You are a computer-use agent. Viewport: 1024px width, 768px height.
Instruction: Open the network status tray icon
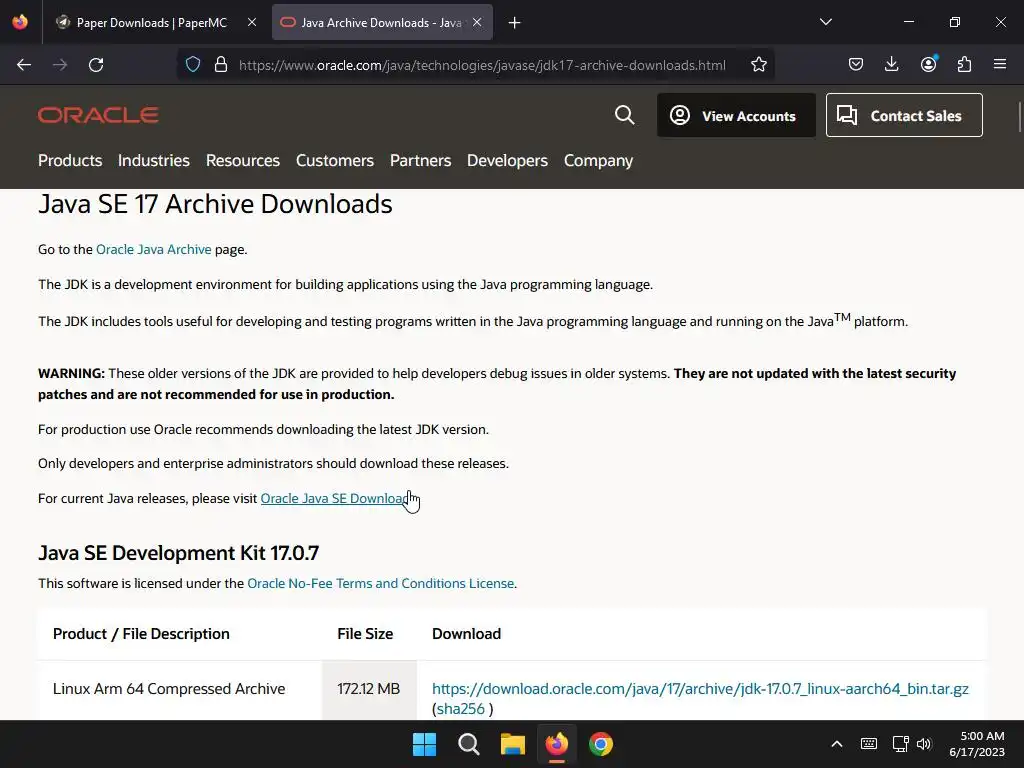click(x=901, y=744)
